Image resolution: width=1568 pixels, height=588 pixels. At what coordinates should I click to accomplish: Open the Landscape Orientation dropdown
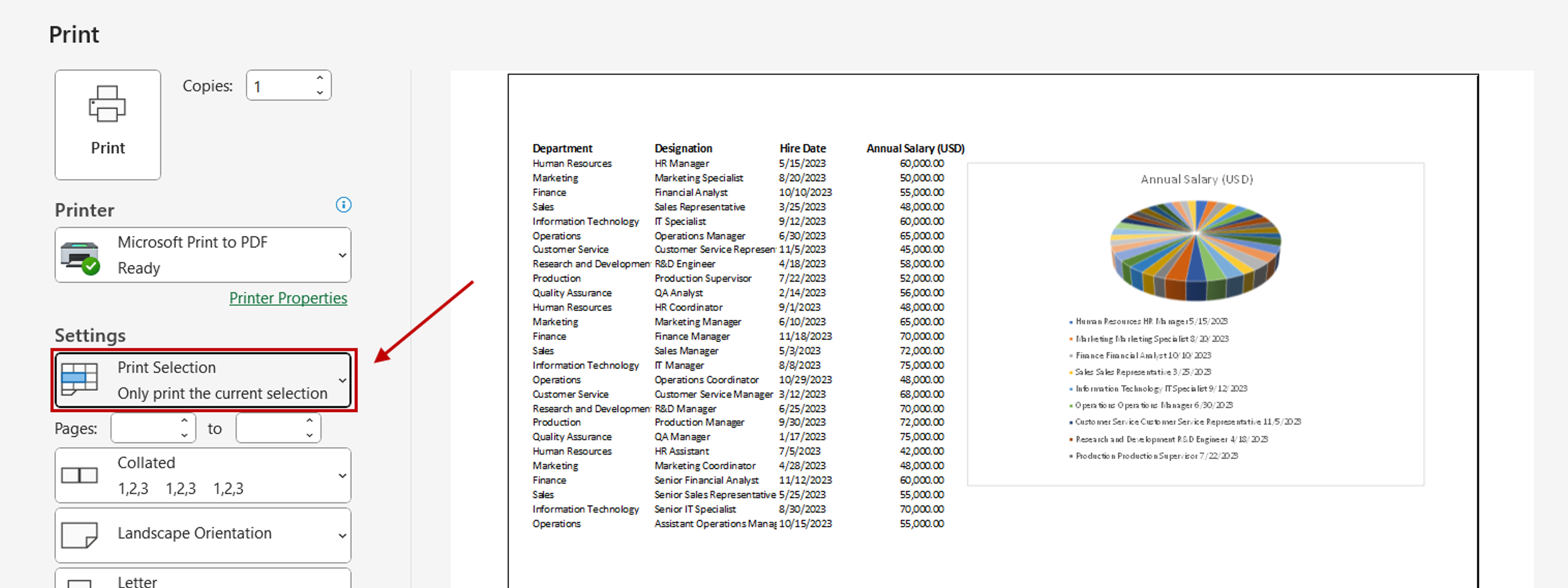(x=203, y=535)
